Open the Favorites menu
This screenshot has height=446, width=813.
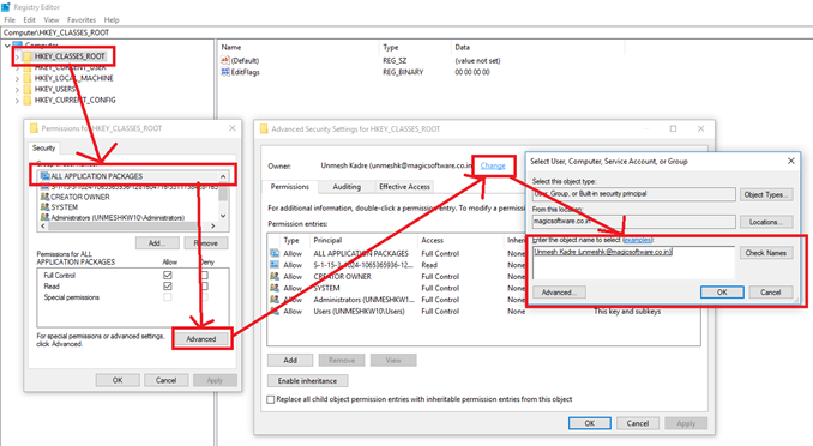[81, 20]
